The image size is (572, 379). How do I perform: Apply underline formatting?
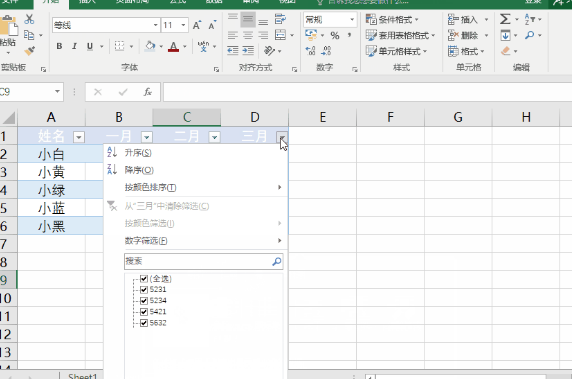pyautogui.click(x=90, y=46)
